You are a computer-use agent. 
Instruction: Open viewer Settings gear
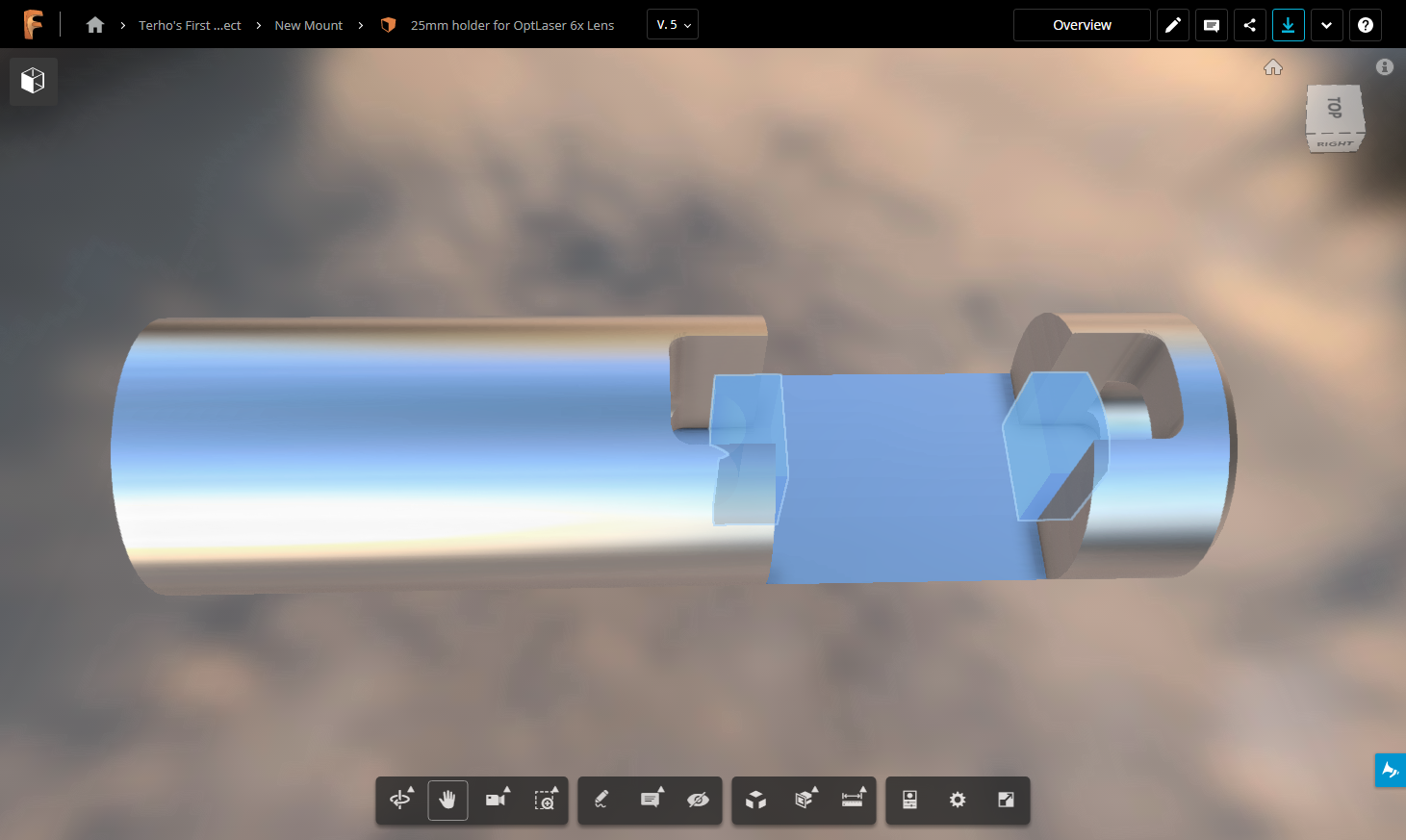(x=958, y=800)
